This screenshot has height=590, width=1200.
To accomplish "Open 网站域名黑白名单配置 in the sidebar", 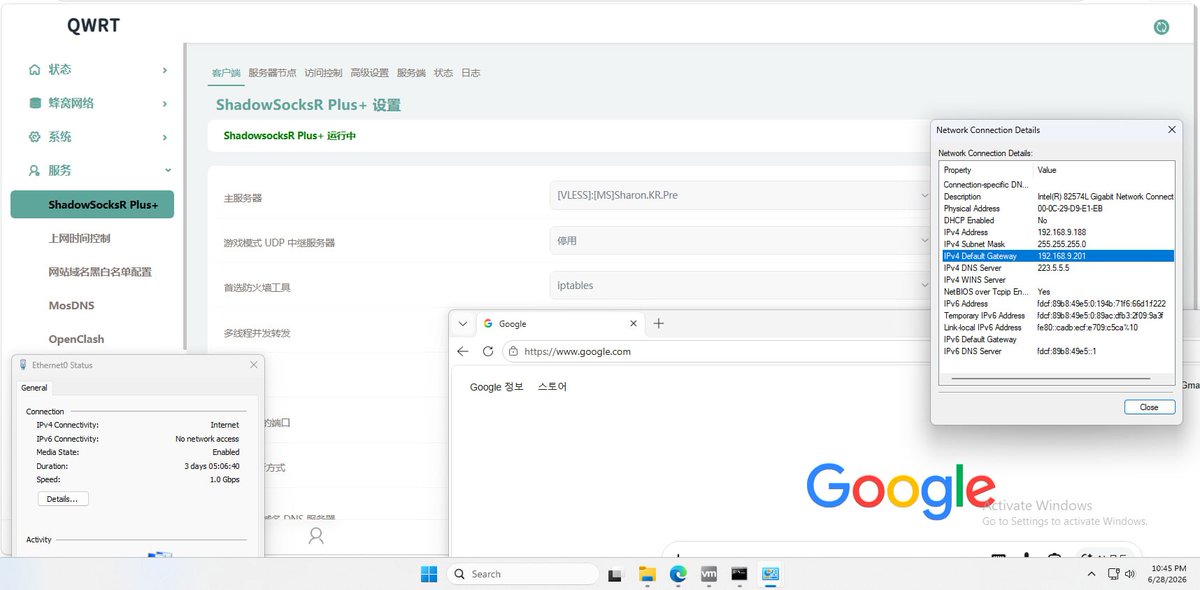I will coord(100,272).
